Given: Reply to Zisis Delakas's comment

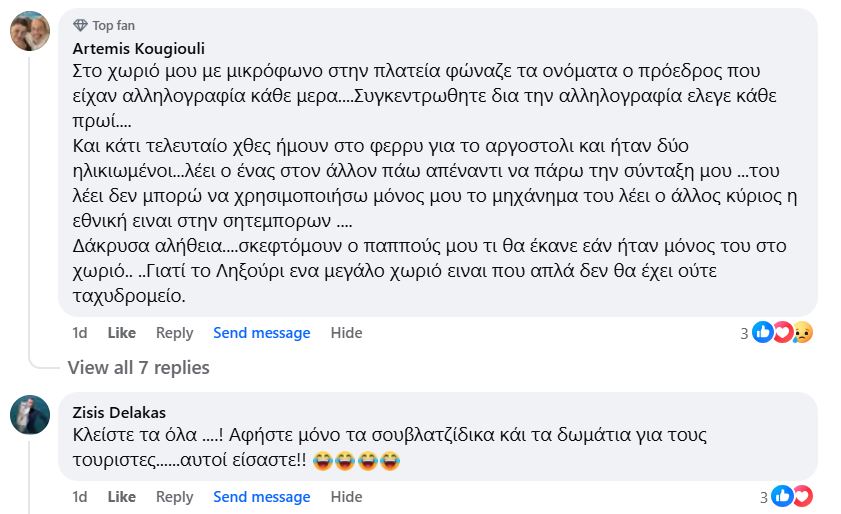Looking at the screenshot, I should [174, 497].
